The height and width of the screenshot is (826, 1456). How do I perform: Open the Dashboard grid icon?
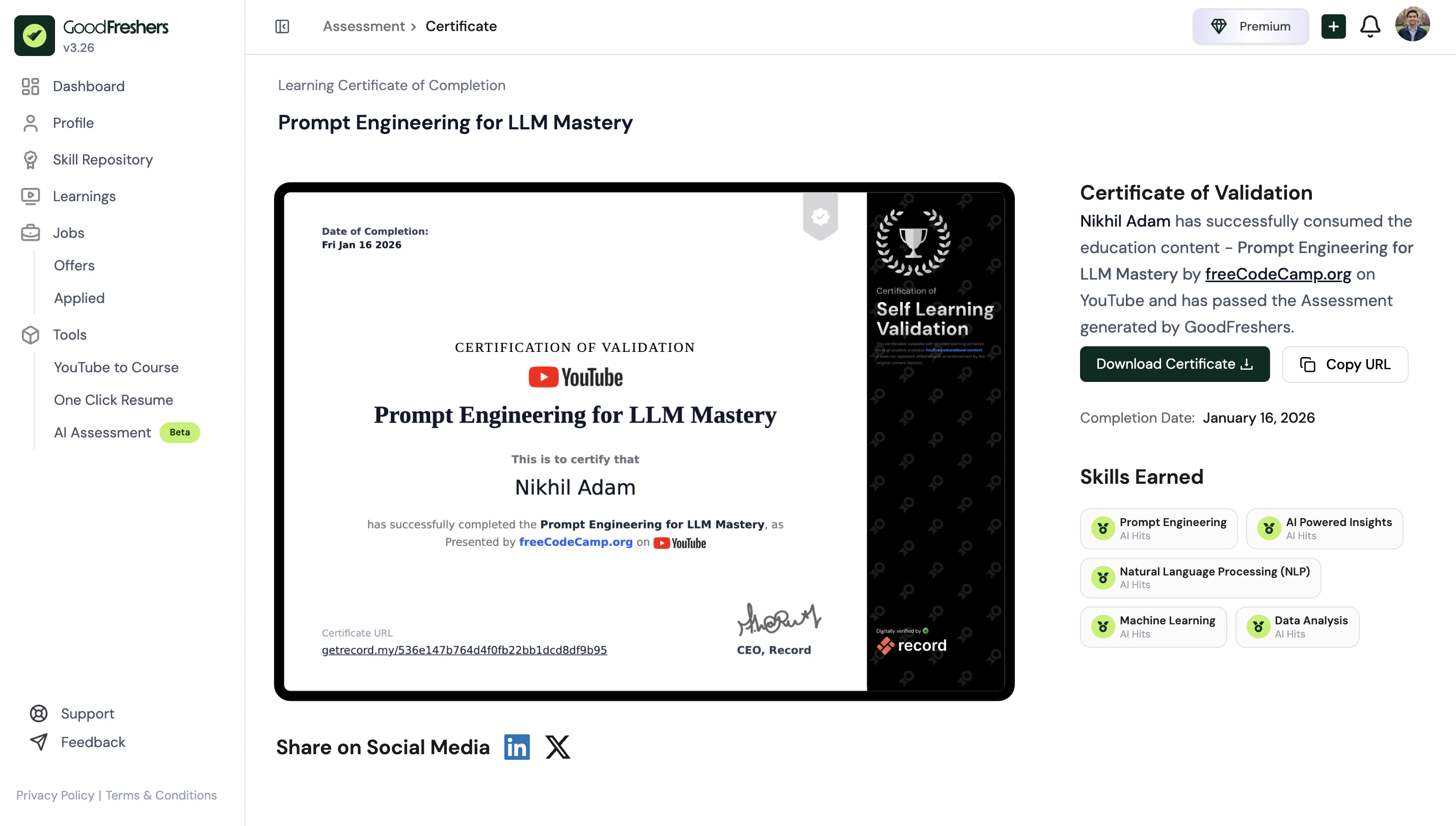[x=31, y=86]
